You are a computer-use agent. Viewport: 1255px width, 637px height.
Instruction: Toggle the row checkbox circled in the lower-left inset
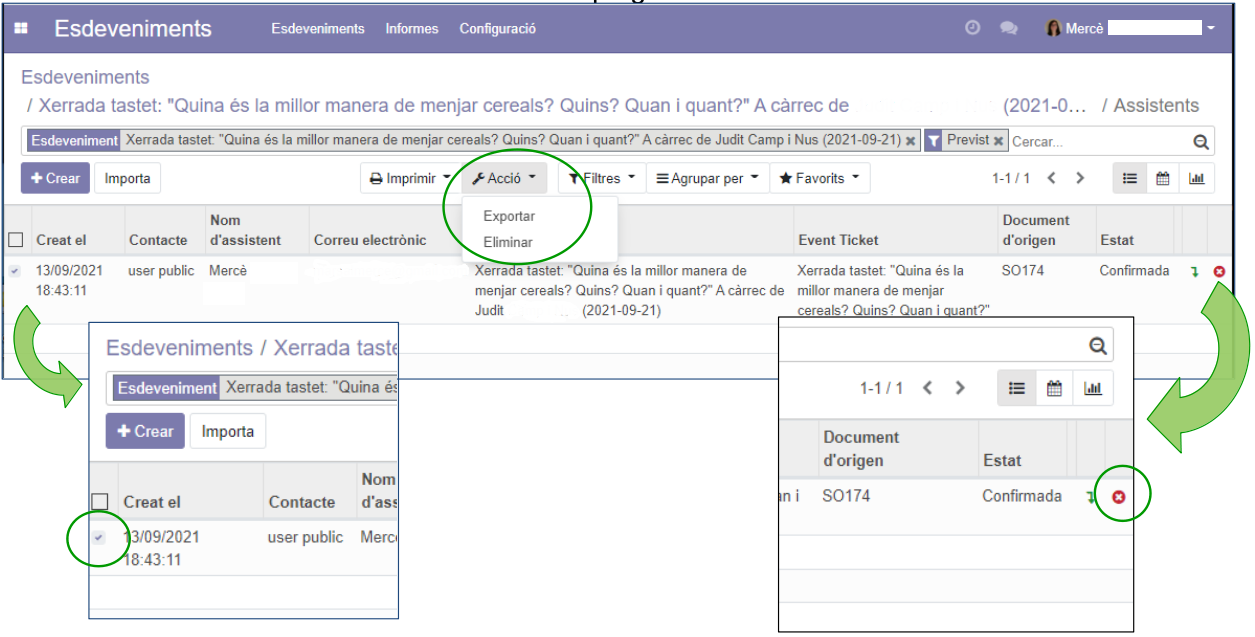point(98,538)
